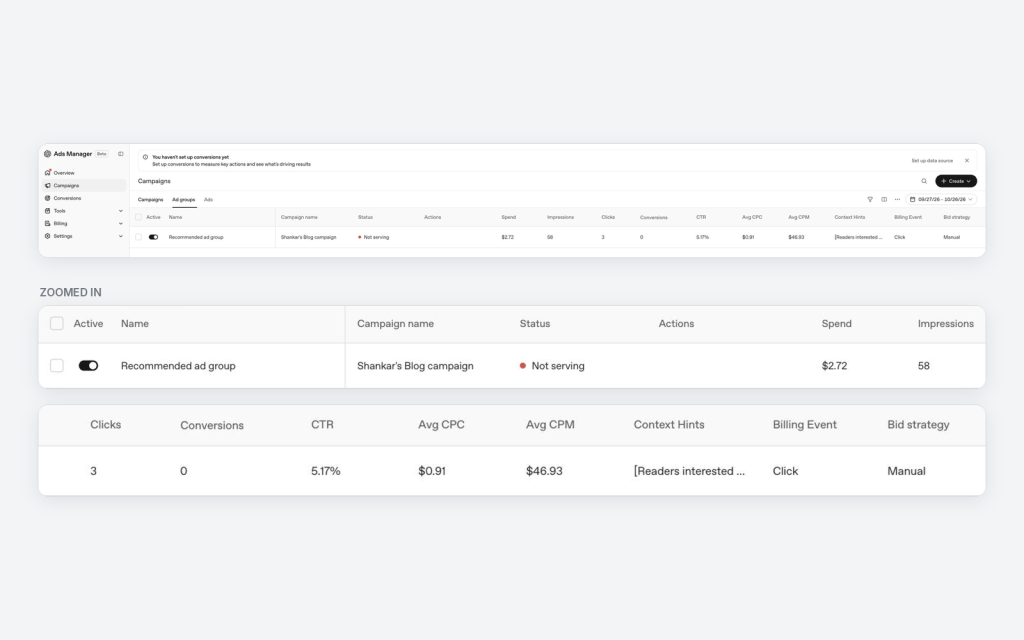The height and width of the screenshot is (640, 1024).
Task: Click the Status column header in zoomed-in table
Action: tap(534, 323)
